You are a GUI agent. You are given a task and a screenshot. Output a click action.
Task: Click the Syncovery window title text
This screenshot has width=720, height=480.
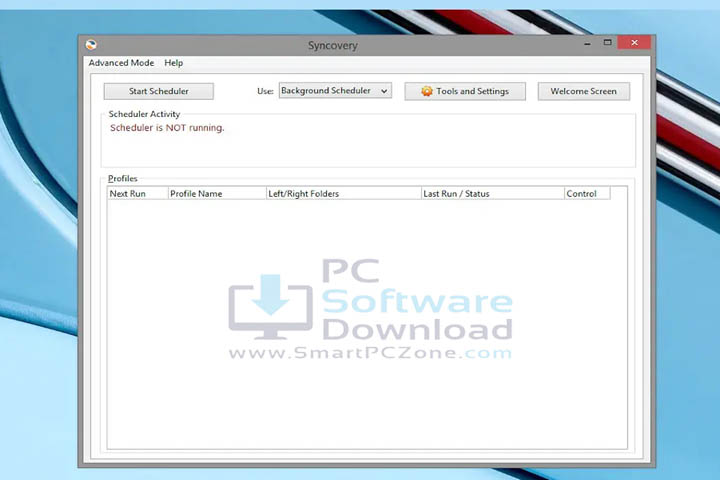[x=332, y=45]
